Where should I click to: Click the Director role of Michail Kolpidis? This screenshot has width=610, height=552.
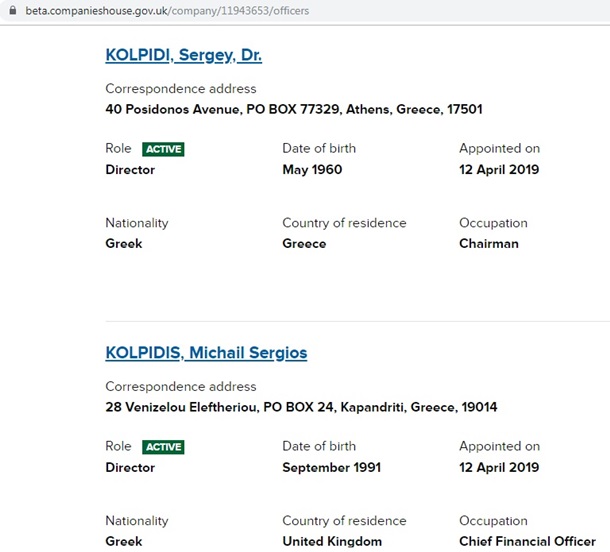coord(130,468)
